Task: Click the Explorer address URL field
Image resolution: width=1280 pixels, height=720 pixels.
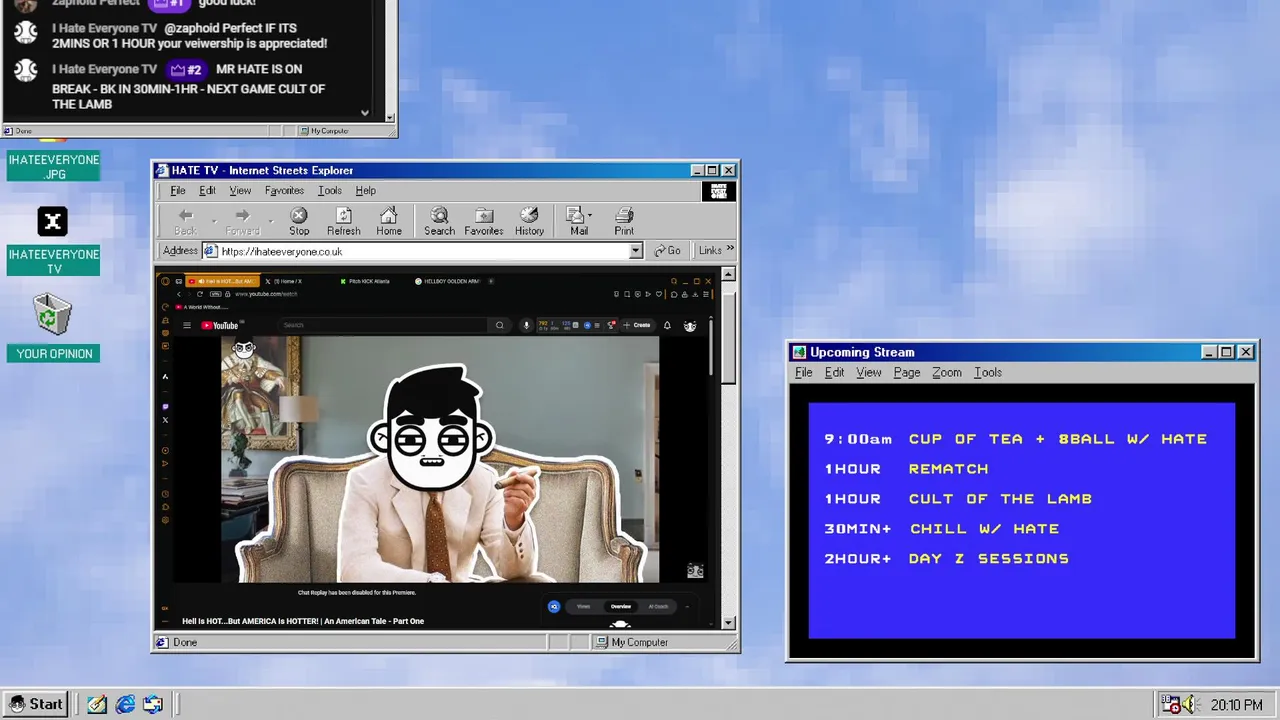Action: [422, 251]
